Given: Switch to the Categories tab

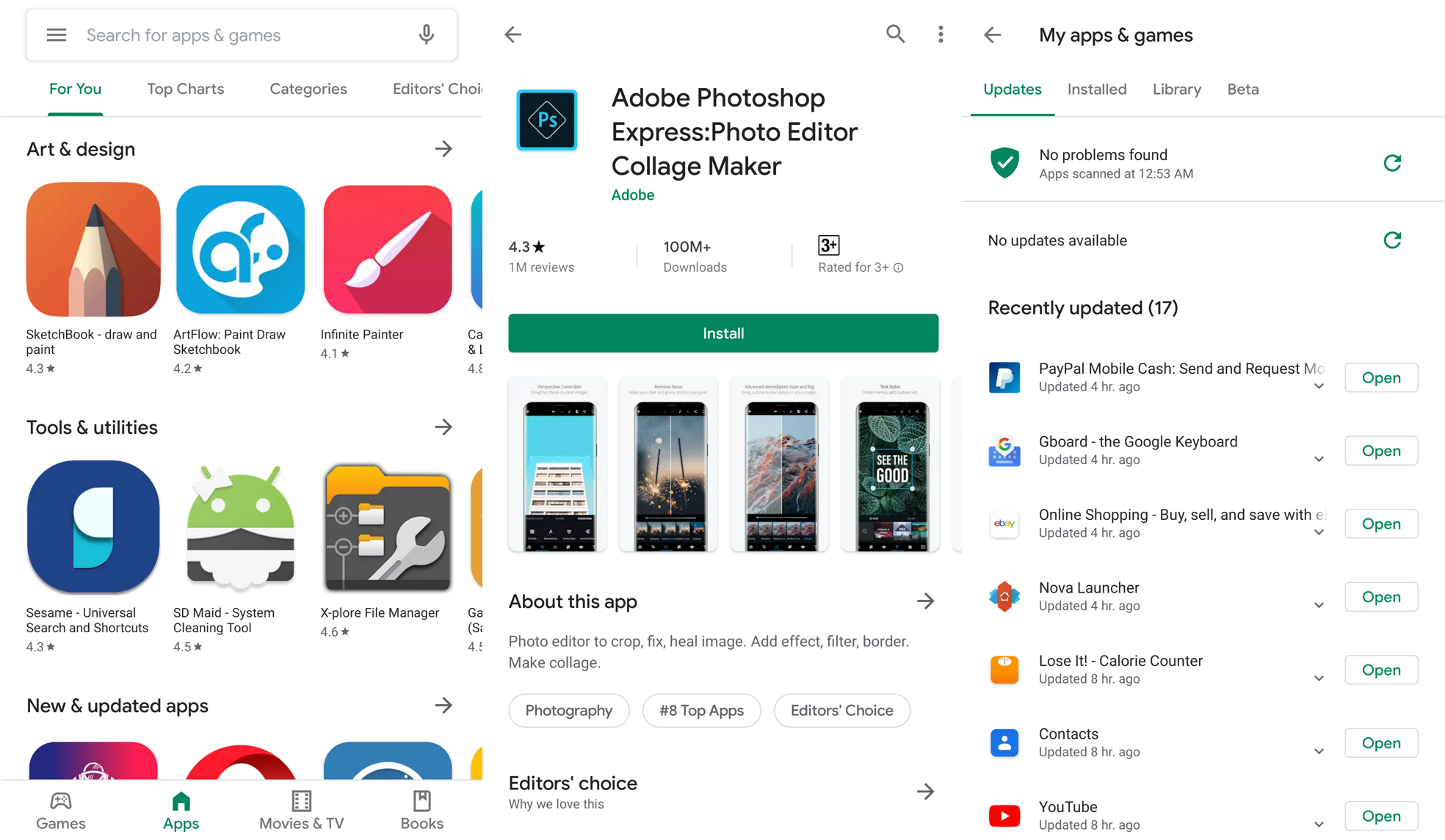Looking at the screenshot, I should point(308,89).
